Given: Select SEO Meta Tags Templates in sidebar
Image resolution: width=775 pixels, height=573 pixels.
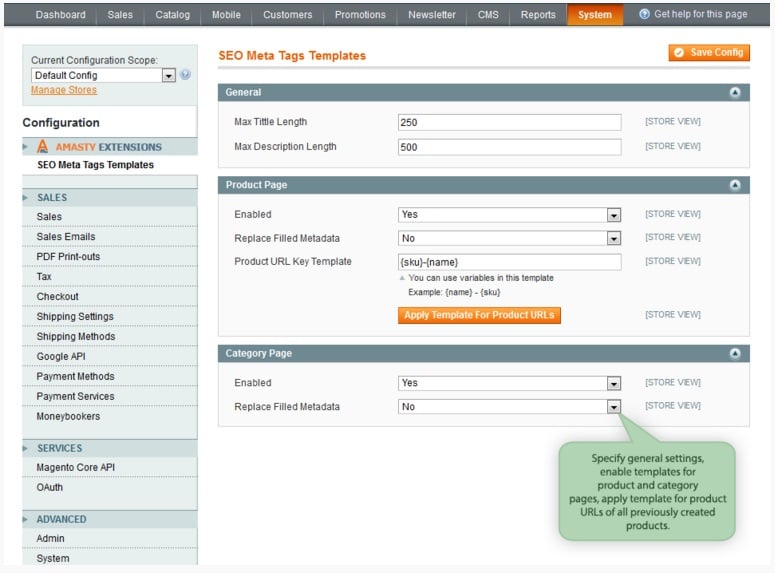Looking at the screenshot, I should 95,165.
